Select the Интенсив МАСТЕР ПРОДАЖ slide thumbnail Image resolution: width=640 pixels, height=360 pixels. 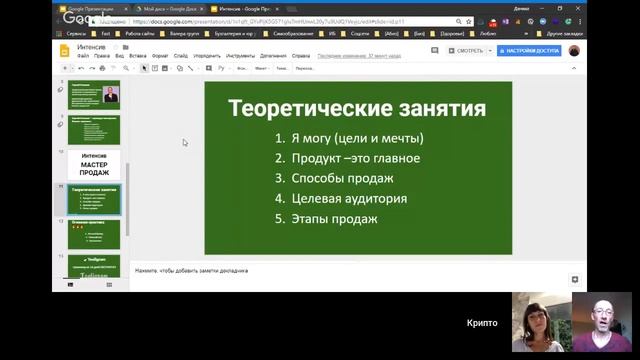coord(94,165)
